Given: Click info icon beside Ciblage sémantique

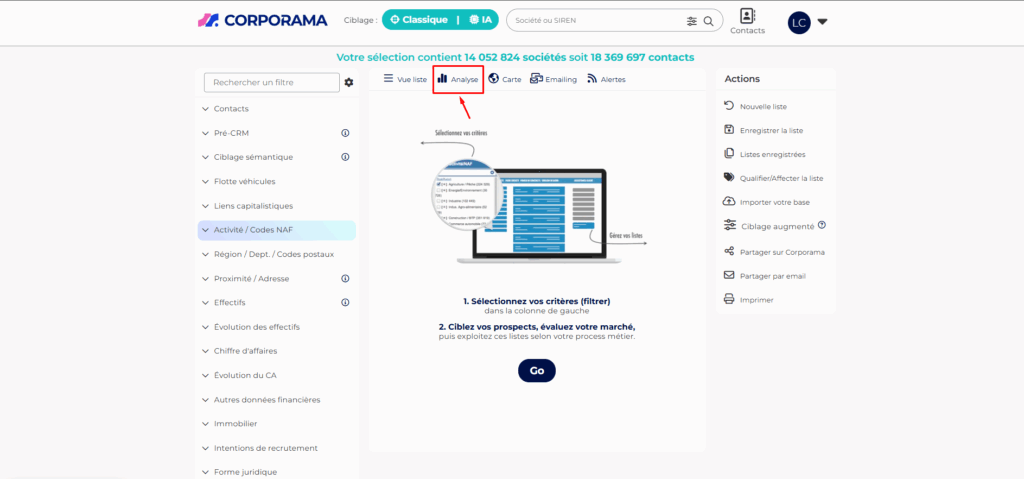Looking at the screenshot, I should pos(345,157).
